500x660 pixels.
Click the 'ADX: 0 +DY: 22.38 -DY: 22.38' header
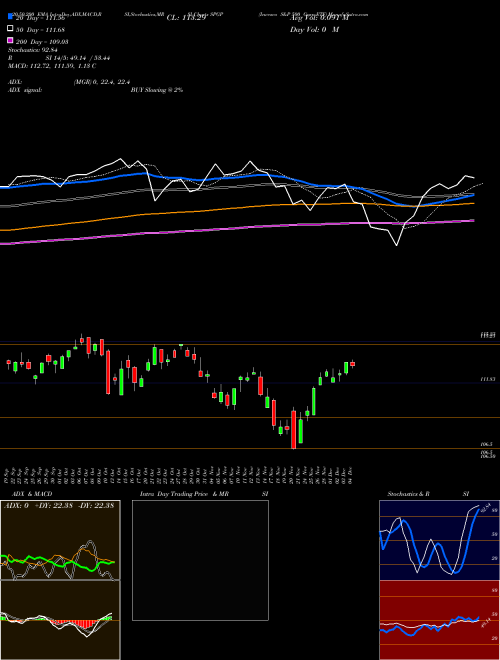59,506
